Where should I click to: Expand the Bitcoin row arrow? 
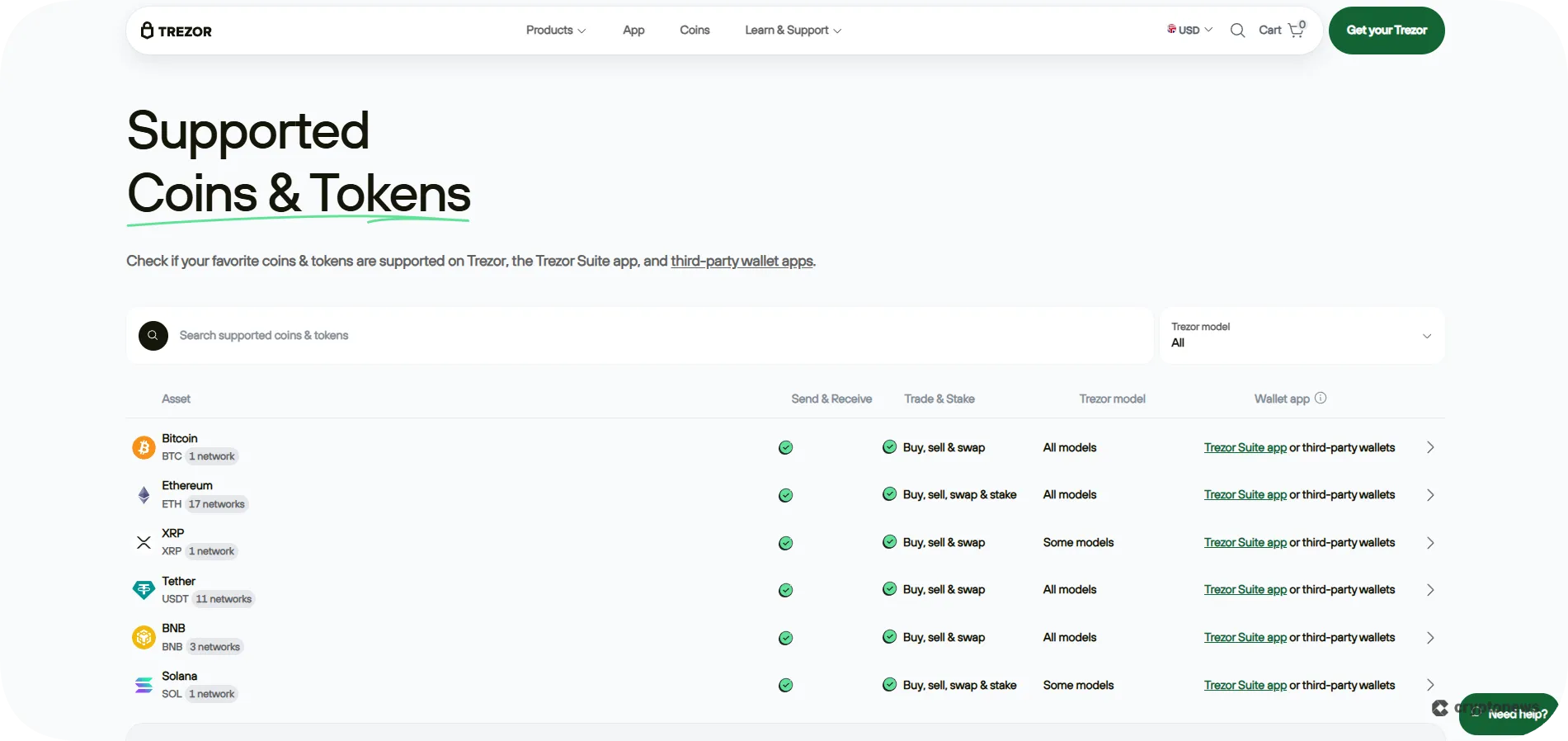tap(1430, 447)
